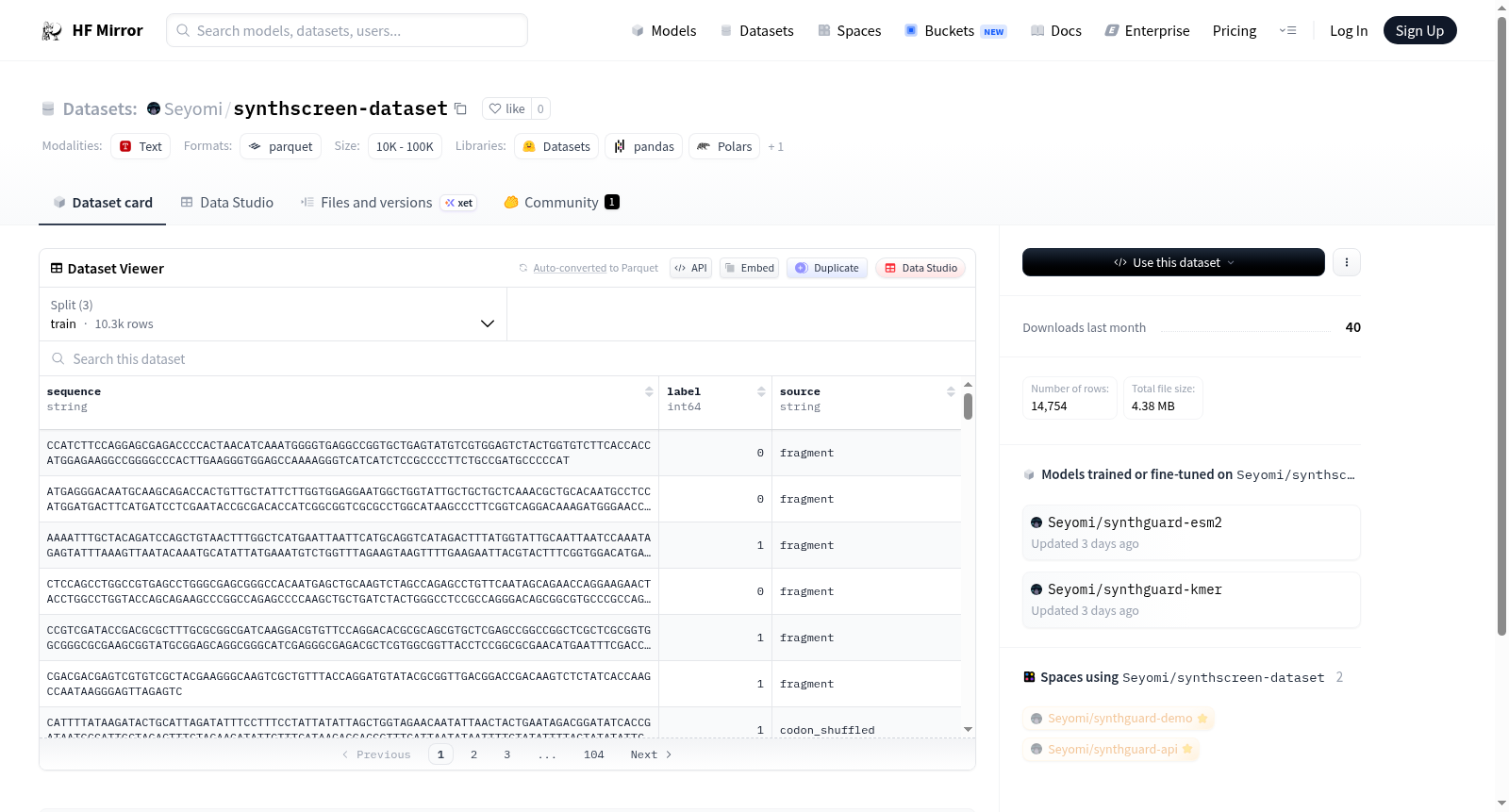Screen dimensions: 1509x812
Task: Click the Dataset Viewer table icon
Action: pyautogui.click(x=57, y=269)
